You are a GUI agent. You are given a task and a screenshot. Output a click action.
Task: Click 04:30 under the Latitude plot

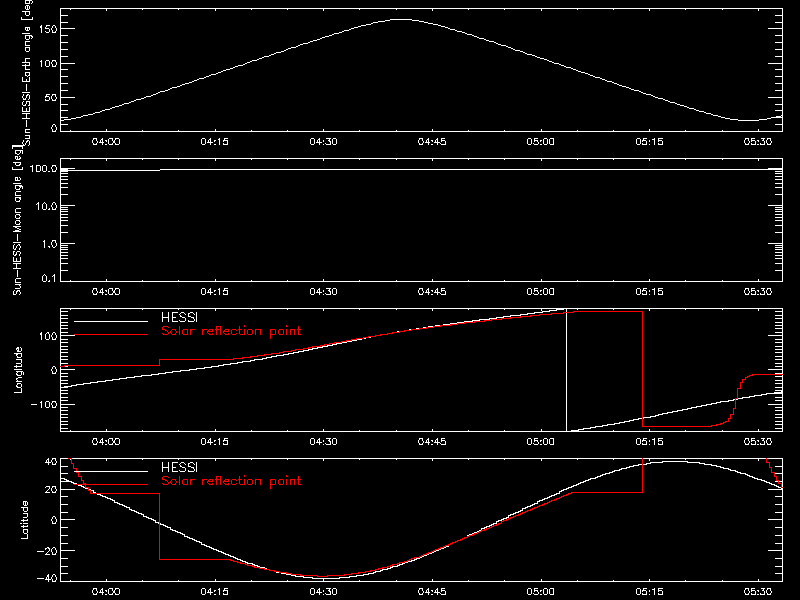coord(323,592)
